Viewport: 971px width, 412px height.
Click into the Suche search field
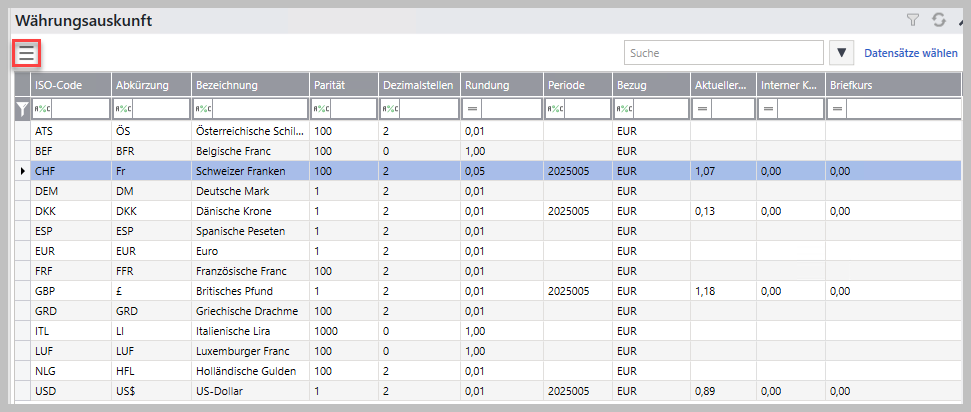point(723,53)
